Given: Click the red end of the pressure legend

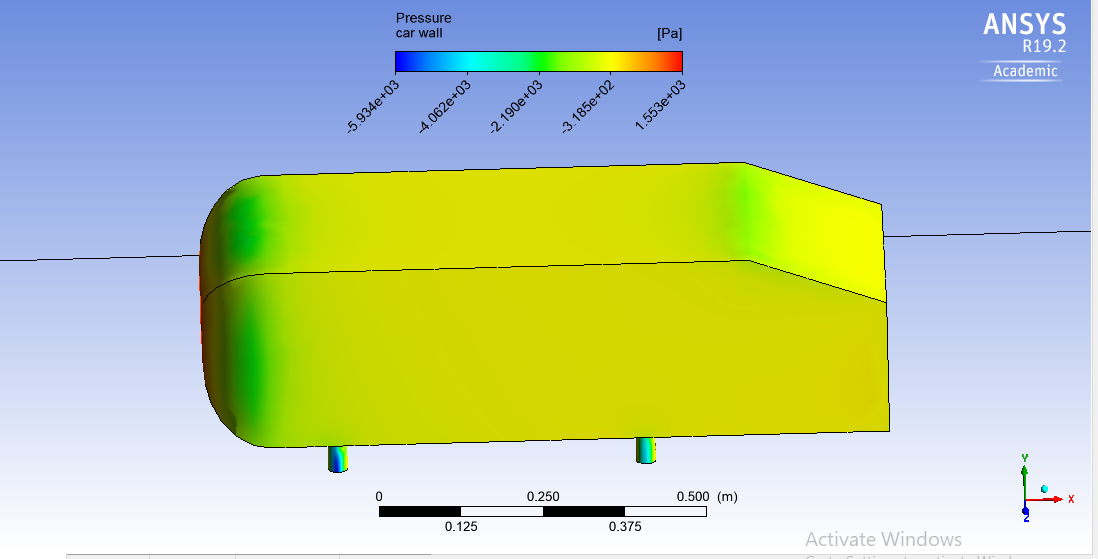Looking at the screenshot, I should 675,62.
